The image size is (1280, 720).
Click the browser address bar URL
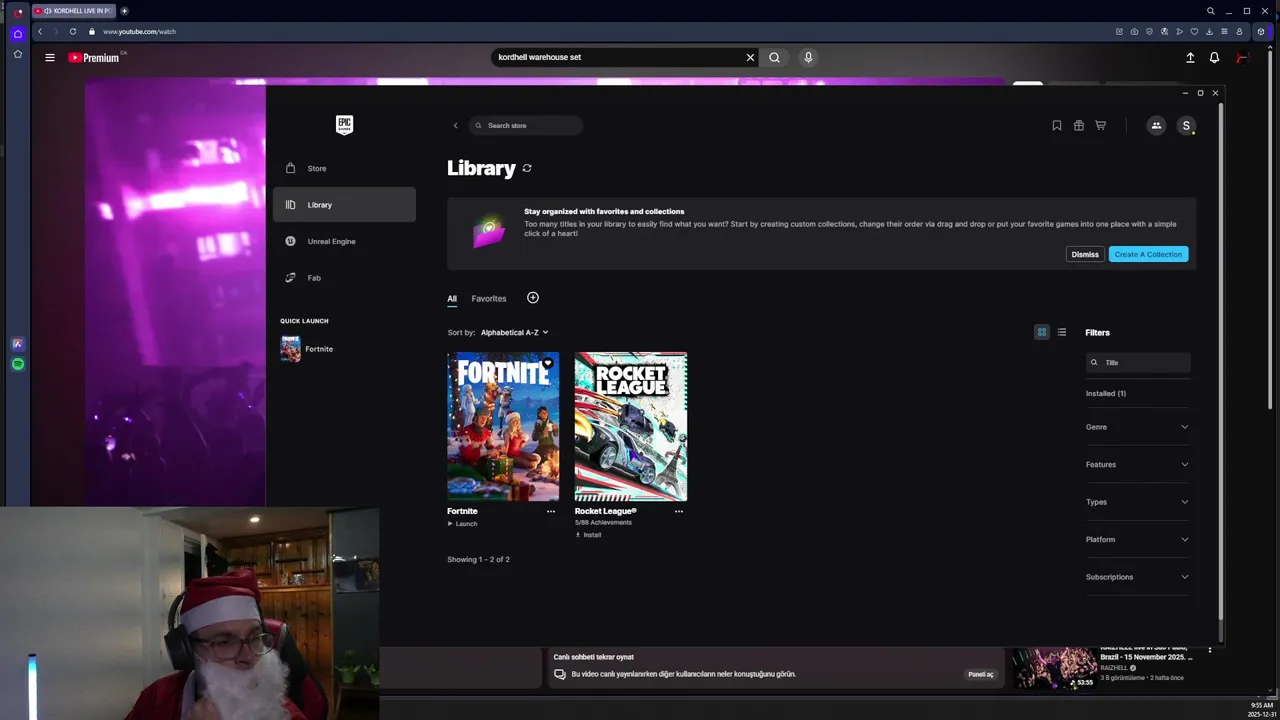click(x=139, y=31)
